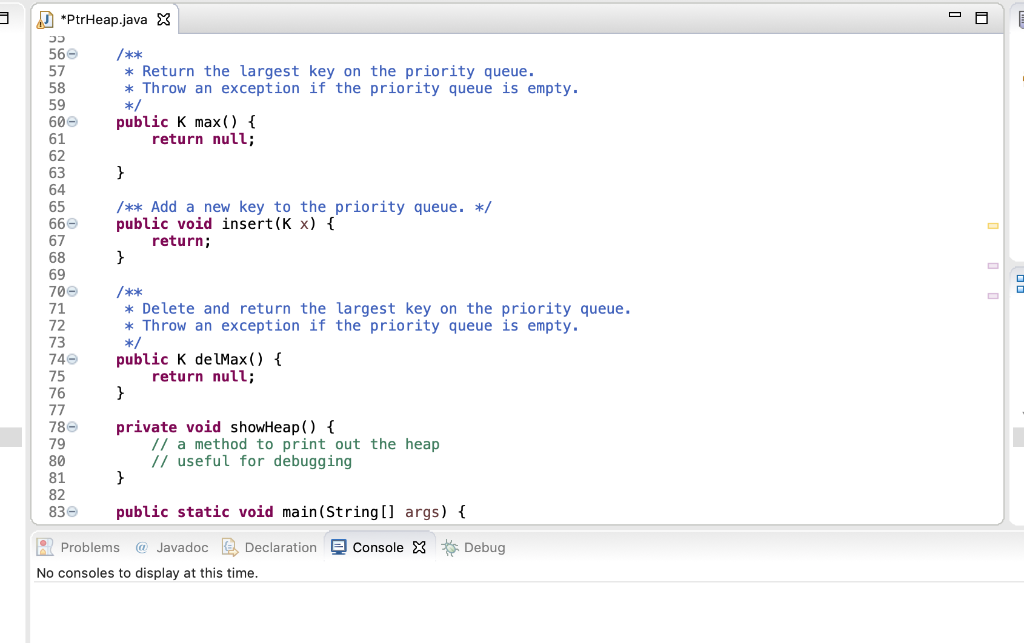
Task: Click the Debug bug icon
Action: (450, 547)
